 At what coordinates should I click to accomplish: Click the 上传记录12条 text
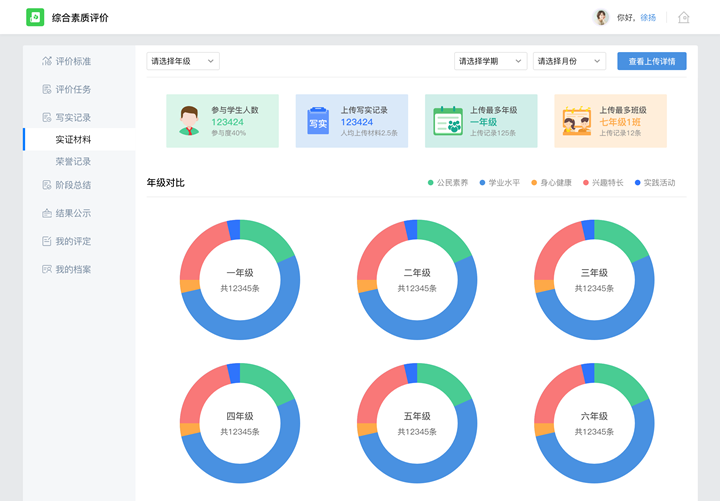pos(620,133)
